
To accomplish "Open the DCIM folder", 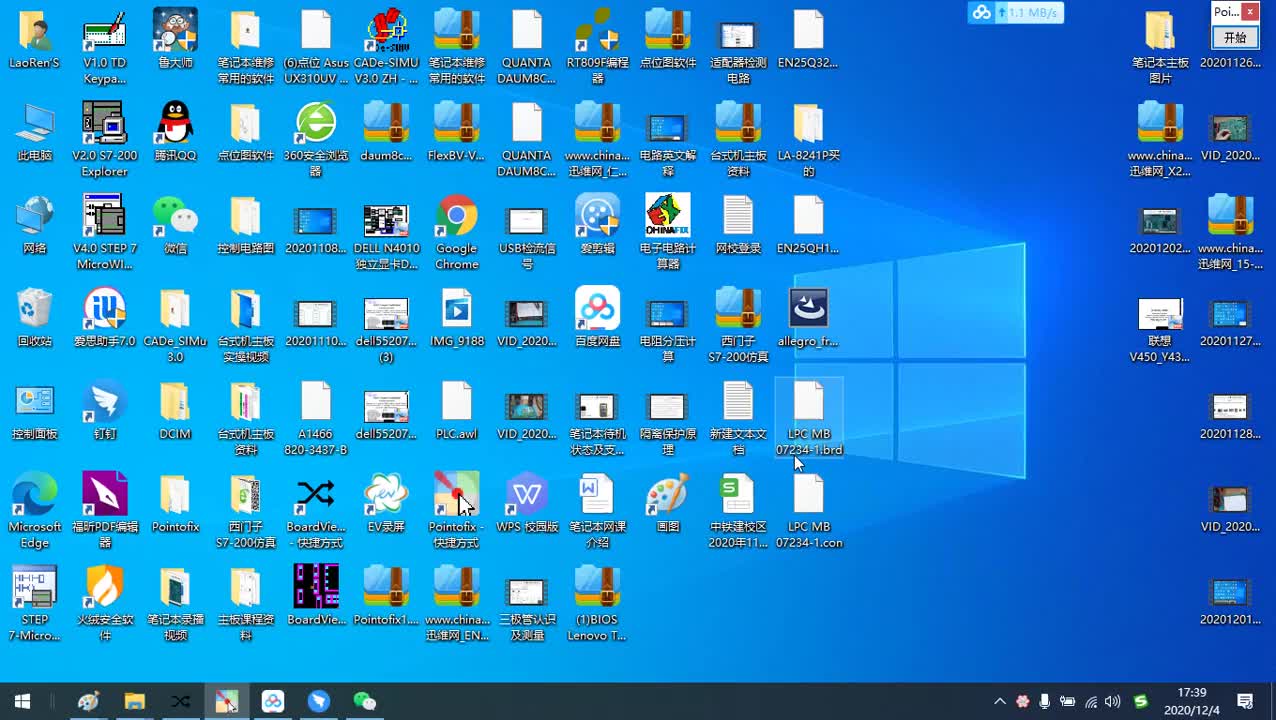I will (x=175, y=411).
